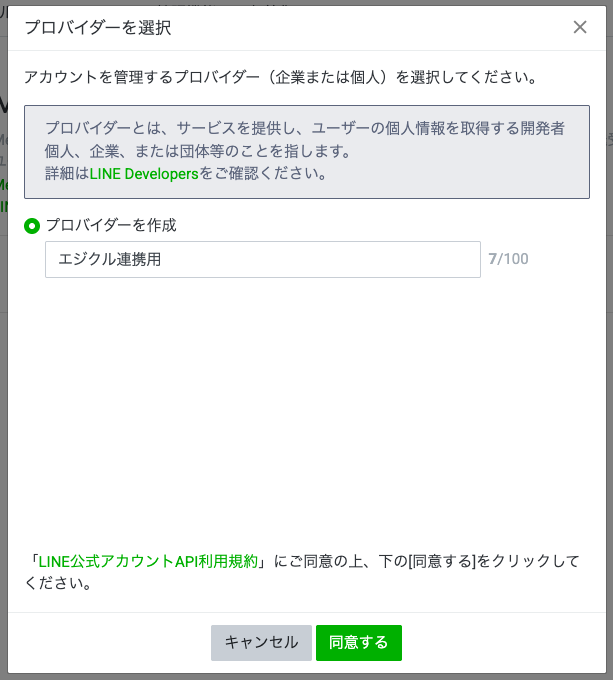Image resolution: width=613 pixels, height=680 pixels.
Task: Open the LINE Developers link
Action: tap(144, 174)
